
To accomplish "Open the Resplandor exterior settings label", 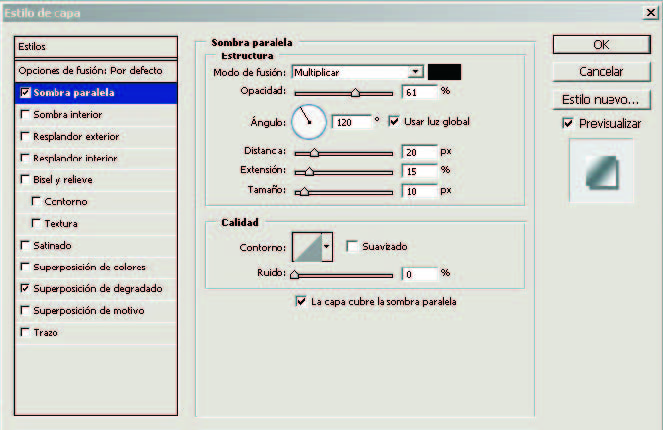I will [x=76, y=137].
